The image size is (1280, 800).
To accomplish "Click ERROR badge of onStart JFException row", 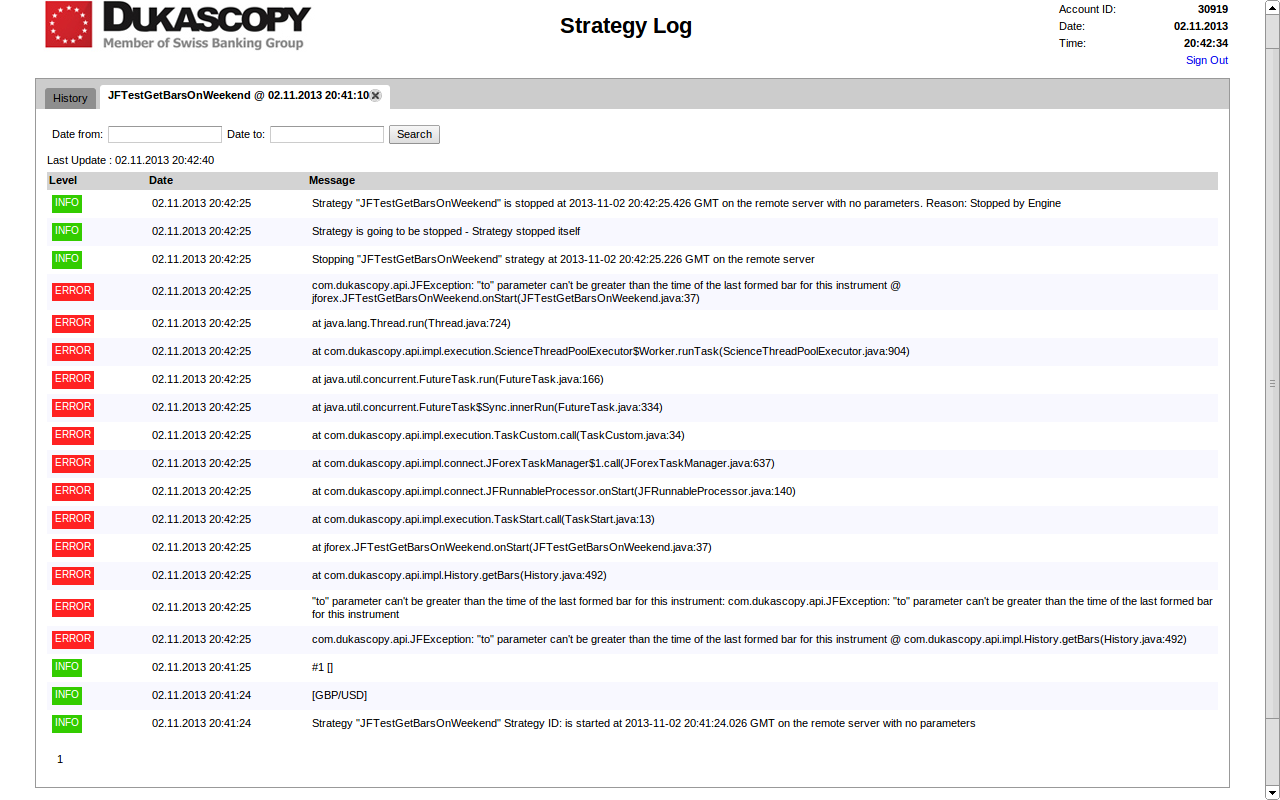I will point(73,291).
